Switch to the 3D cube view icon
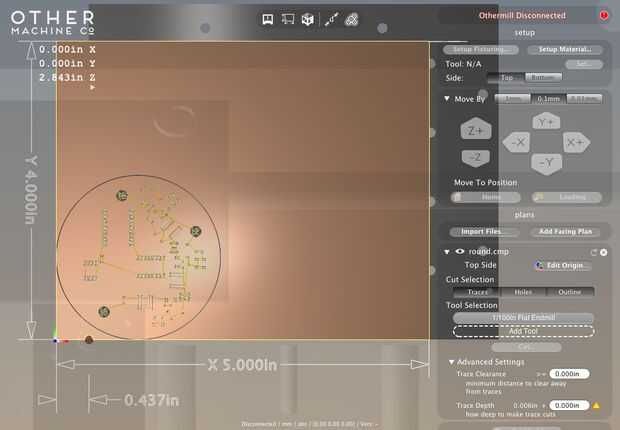Image resolution: width=620 pixels, height=430 pixels. (x=308, y=19)
